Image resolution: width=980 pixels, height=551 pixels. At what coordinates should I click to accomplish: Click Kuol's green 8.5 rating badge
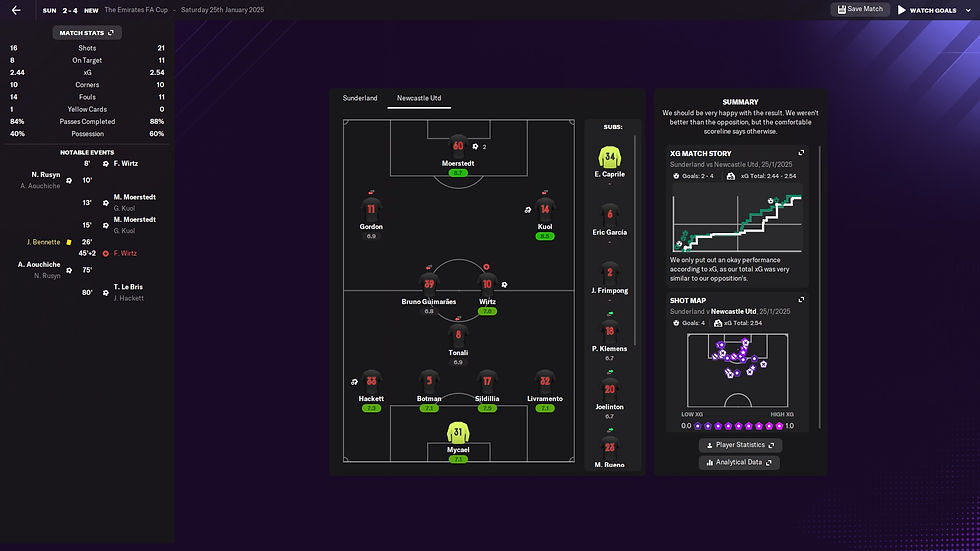coord(545,236)
